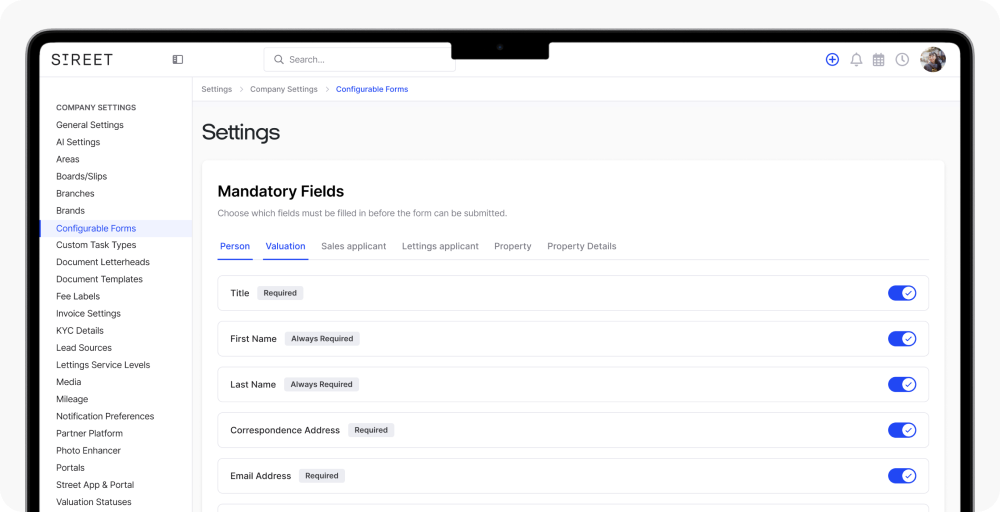Open Document Templates in sidebar
1000x512 pixels.
point(99,279)
